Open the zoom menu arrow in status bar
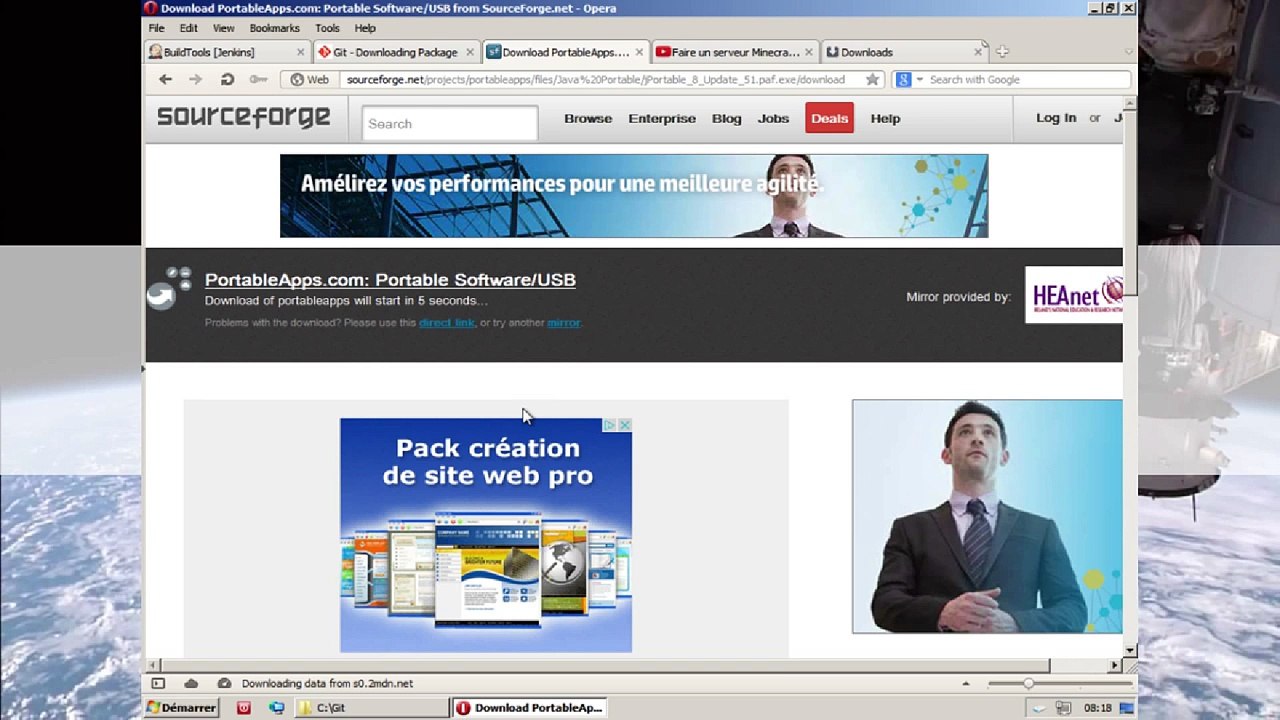1280x720 pixels. point(965,684)
